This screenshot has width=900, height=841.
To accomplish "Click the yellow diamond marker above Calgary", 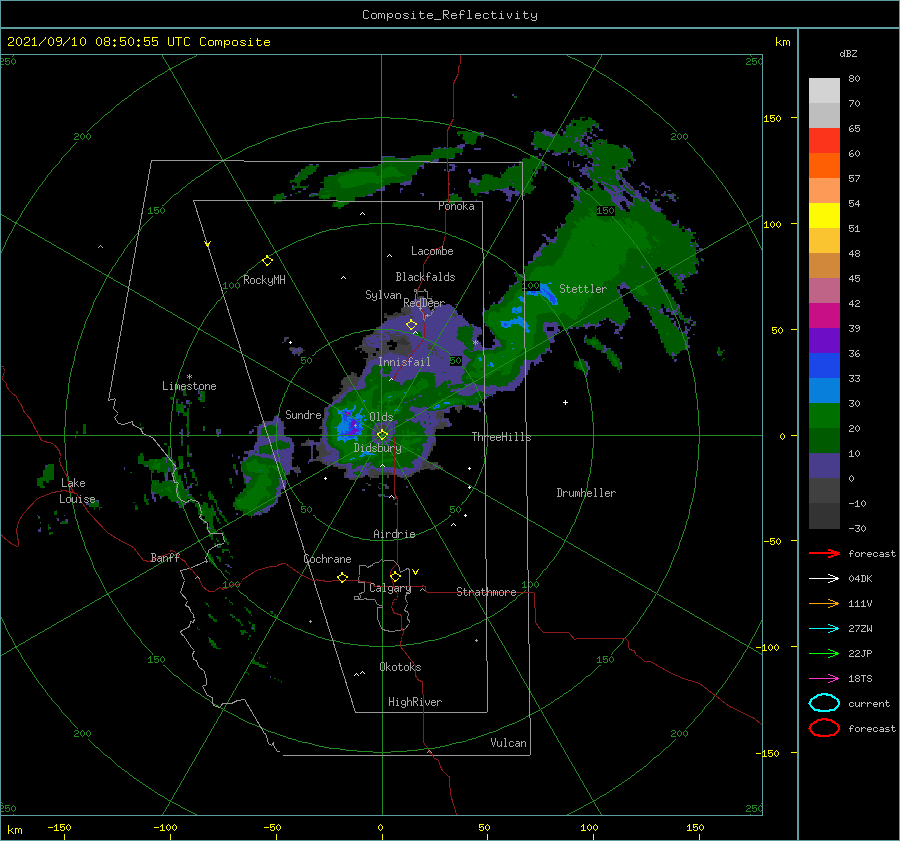I will click(395, 576).
